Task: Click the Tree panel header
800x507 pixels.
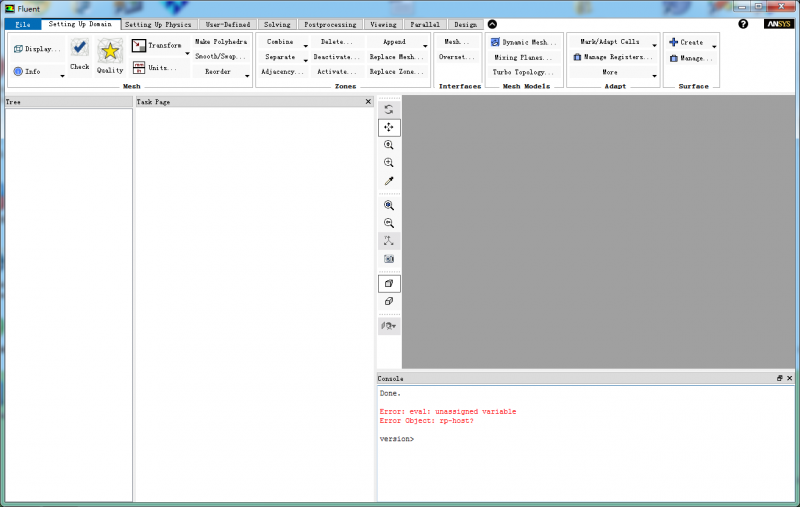Action: click(x=68, y=102)
